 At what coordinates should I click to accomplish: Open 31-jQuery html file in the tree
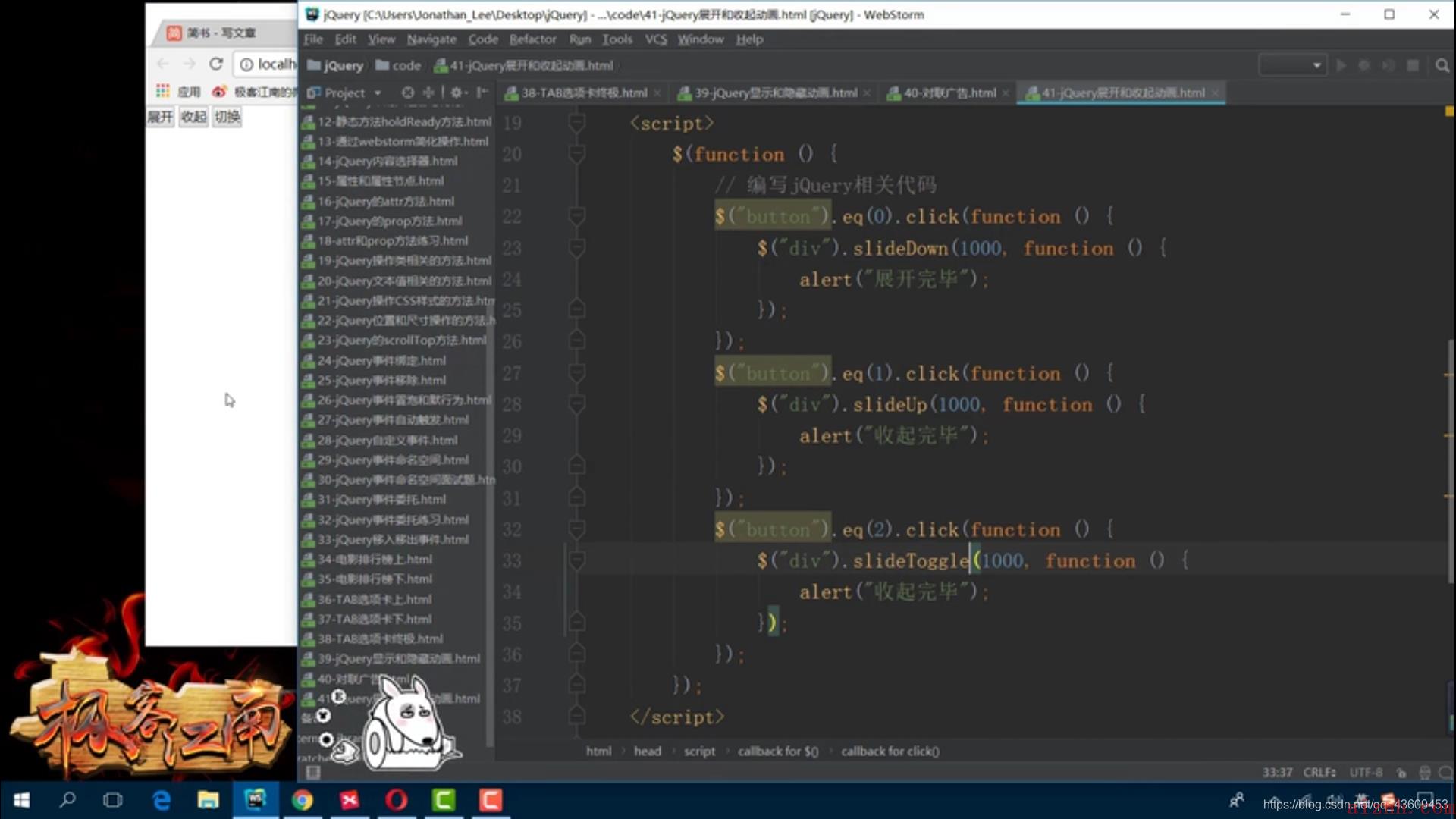click(374, 499)
